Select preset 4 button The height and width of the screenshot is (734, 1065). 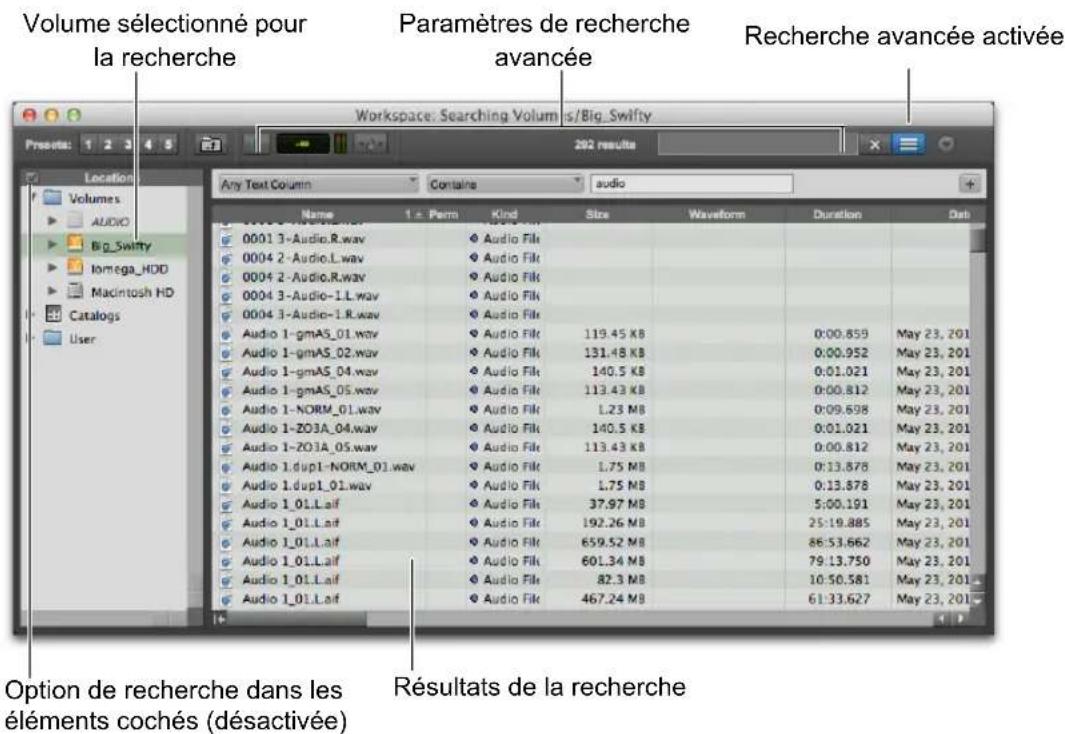[x=148, y=145]
